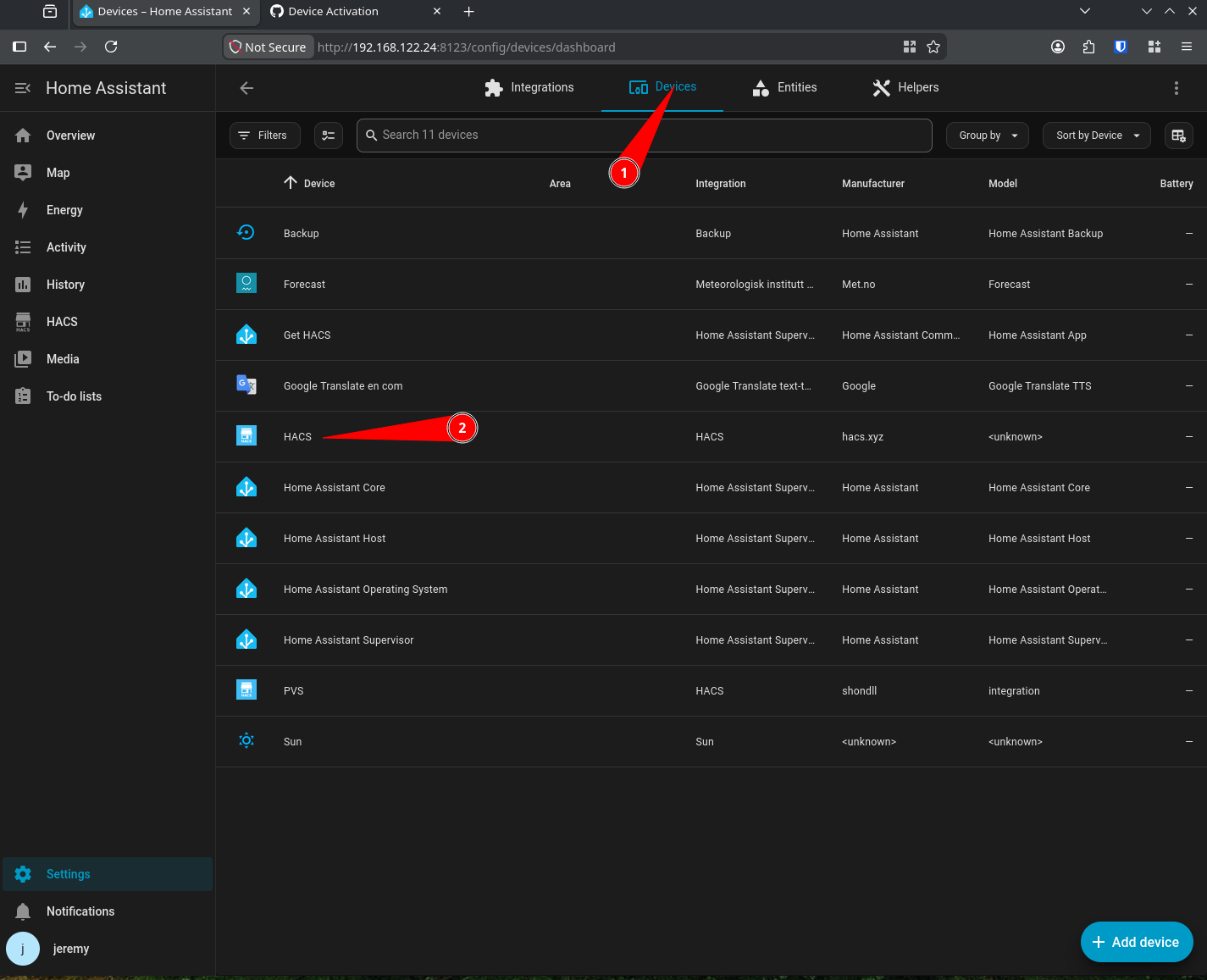The height and width of the screenshot is (980, 1207).
Task: Open the Sun device name
Action: pos(292,742)
